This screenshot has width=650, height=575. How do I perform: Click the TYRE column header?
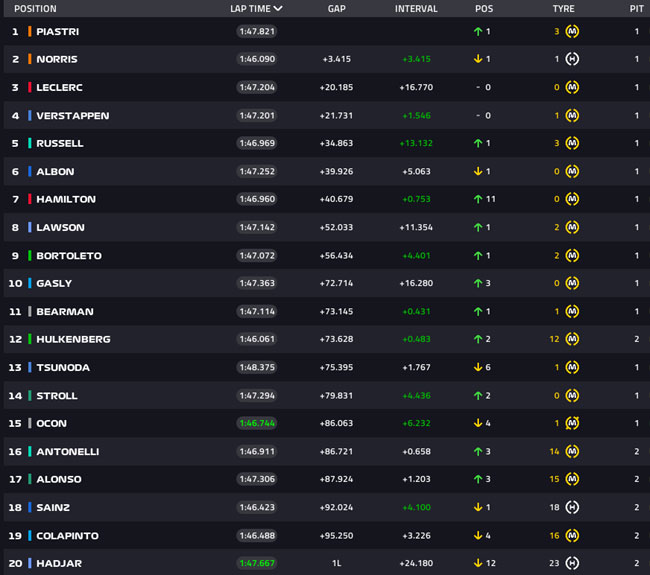[x=563, y=8]
